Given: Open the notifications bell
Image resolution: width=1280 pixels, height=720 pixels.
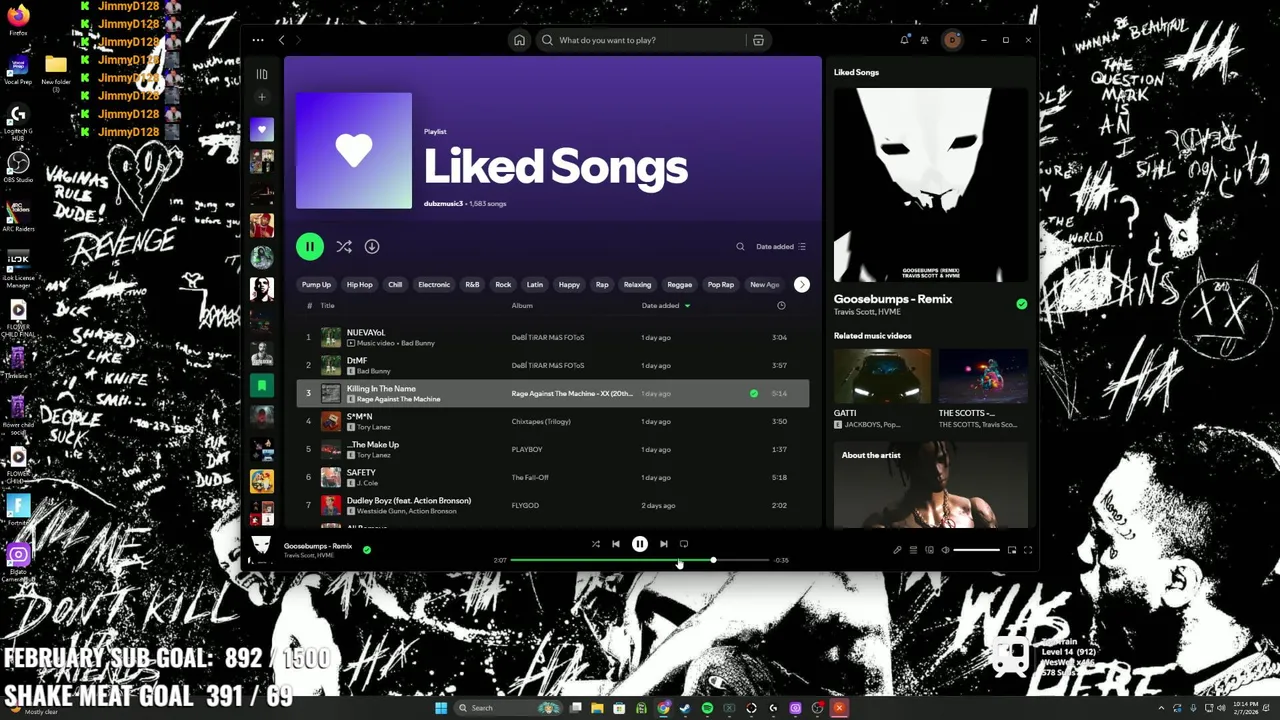Looking at the screenshot, I should [x=904, y=40].
